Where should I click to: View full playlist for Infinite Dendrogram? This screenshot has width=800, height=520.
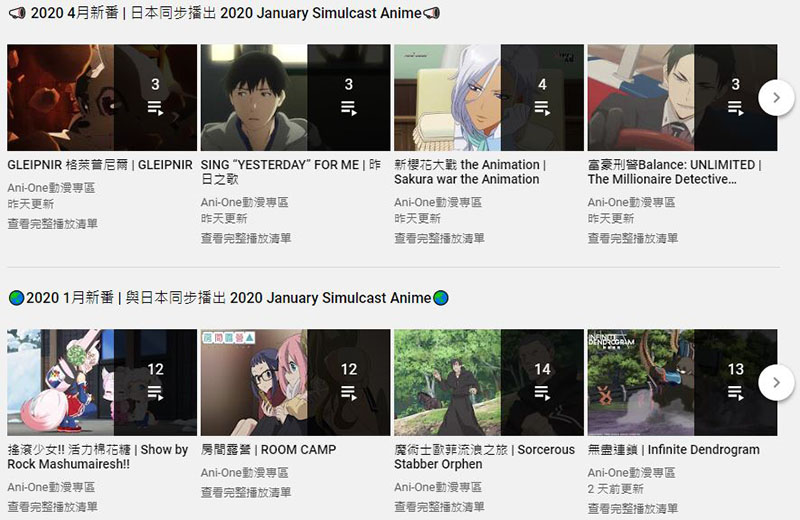coord(633,508)
